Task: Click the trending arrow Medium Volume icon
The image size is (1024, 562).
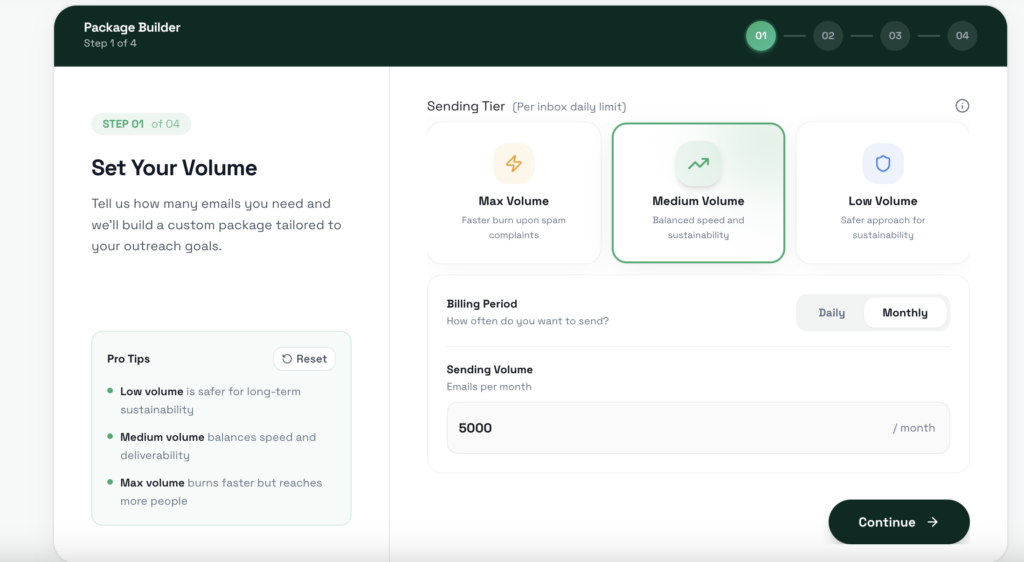Action: point(698,163)
